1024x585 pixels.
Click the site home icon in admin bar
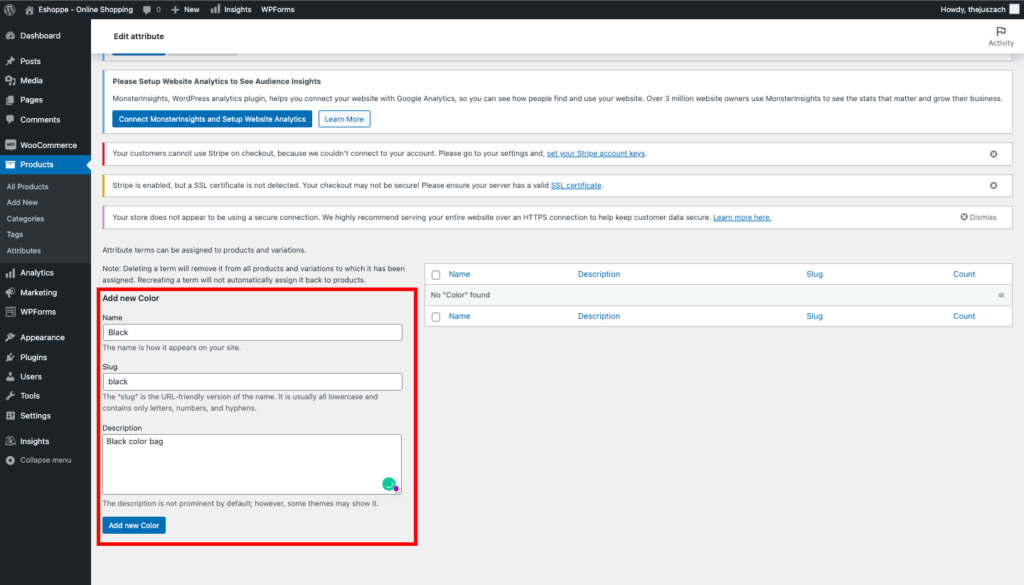29,10
